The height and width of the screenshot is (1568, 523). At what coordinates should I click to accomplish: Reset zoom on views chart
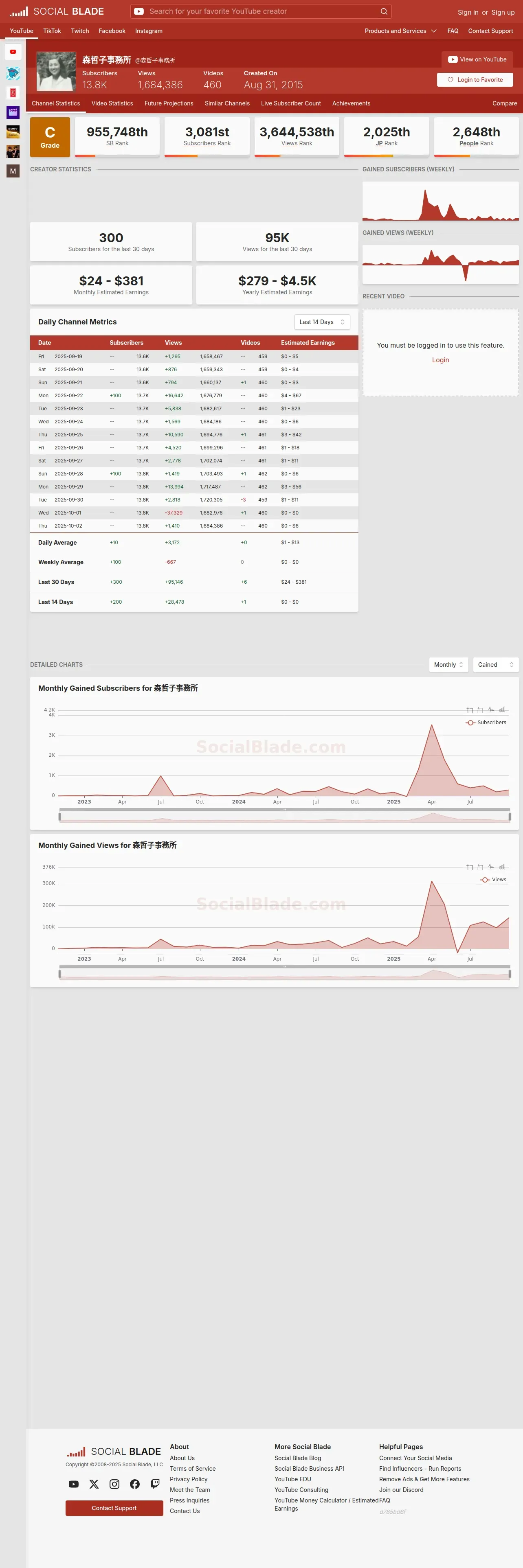[480, 867]
